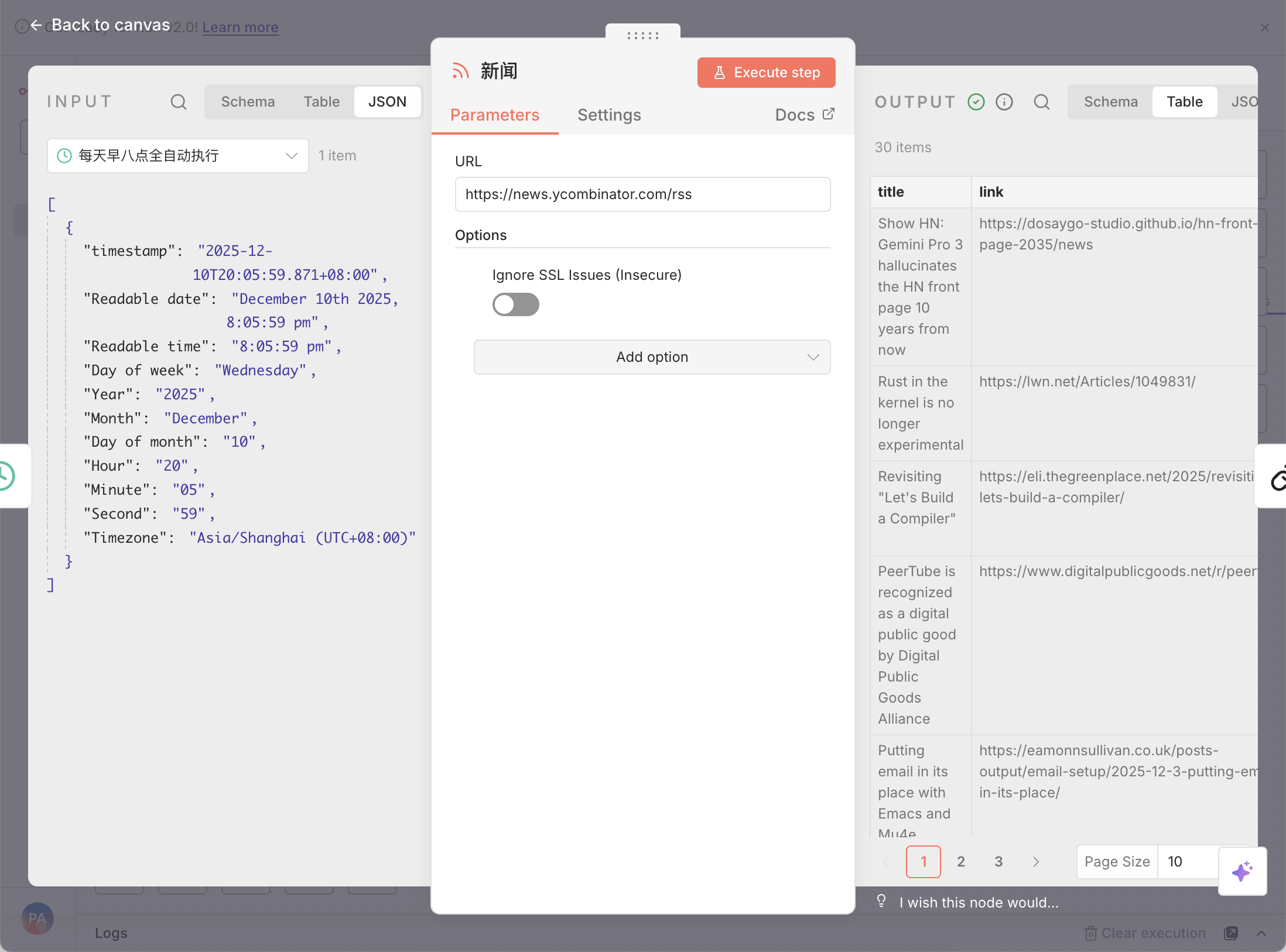This screenshot has width=1286, height=952.
Task: Click the INPUT panel search icon
Action: [x=179, y=102]
